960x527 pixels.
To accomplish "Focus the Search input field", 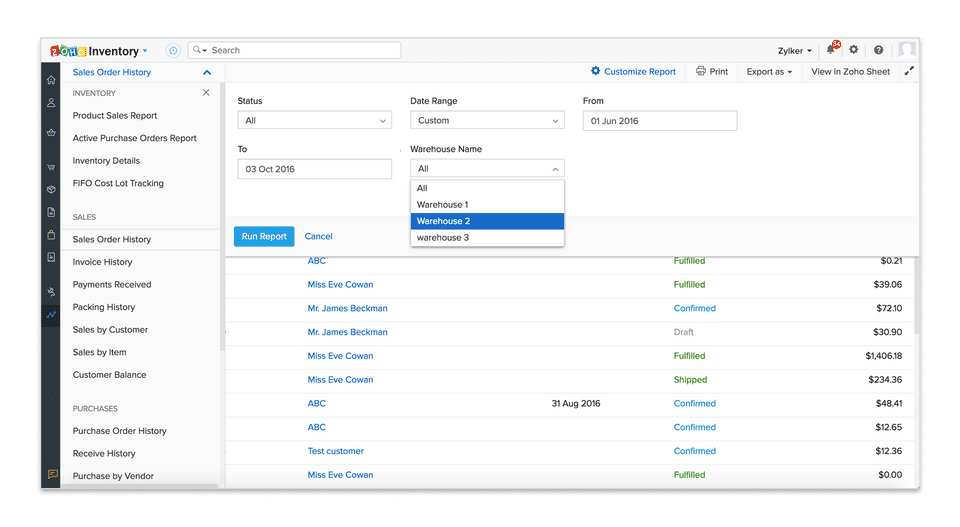I will (x=294, y=50).
